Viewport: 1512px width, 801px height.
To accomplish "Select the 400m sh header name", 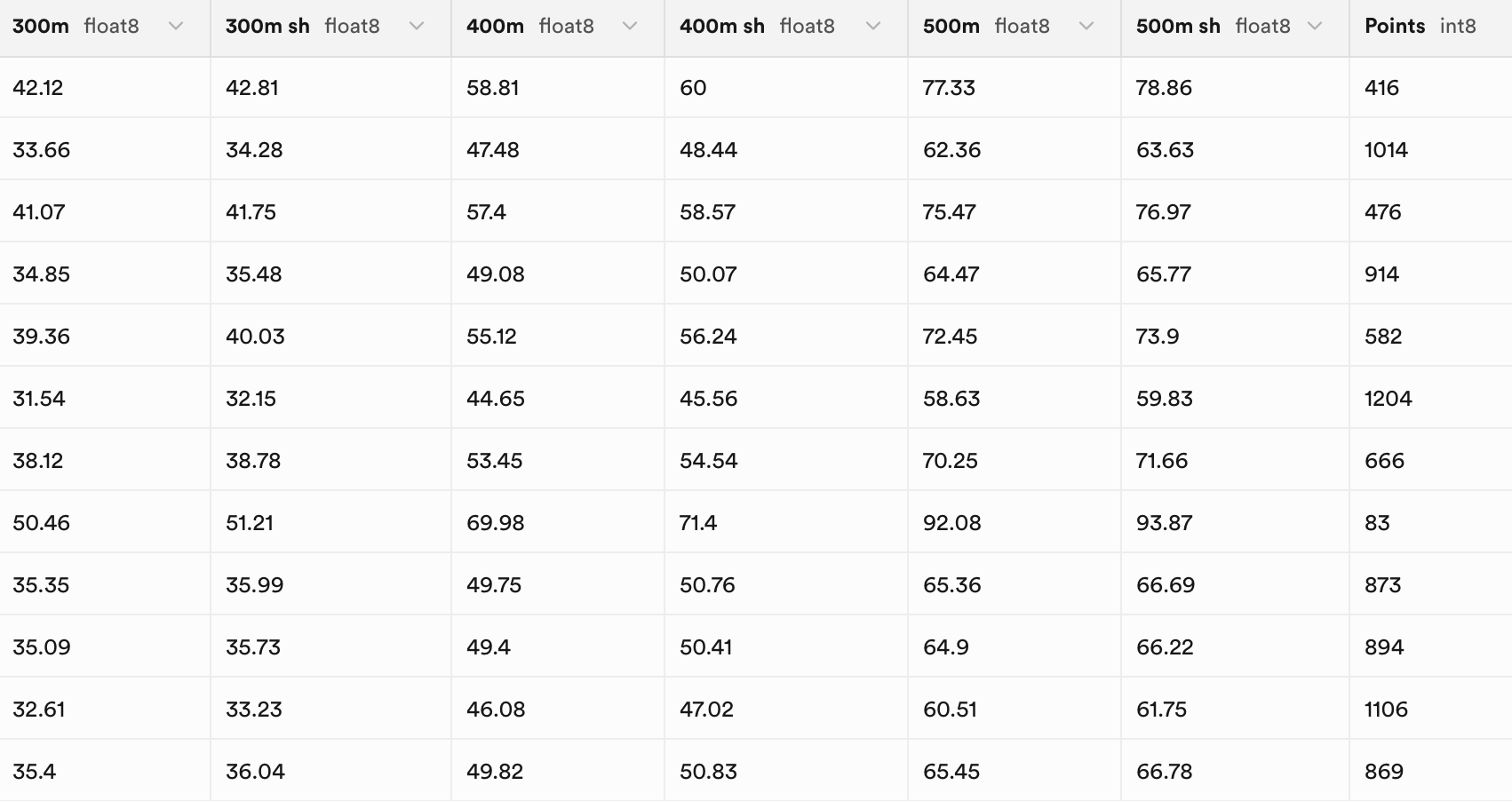I will [x=721, y=27].
